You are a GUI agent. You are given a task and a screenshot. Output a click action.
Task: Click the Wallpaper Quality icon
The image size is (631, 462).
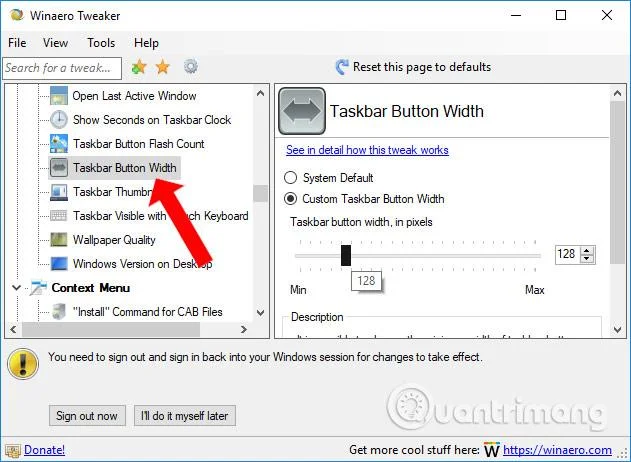pos(59,240)
